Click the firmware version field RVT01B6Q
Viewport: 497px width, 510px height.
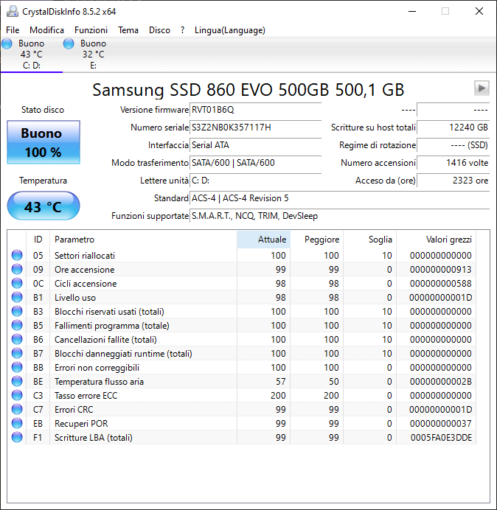click(255, 110)
